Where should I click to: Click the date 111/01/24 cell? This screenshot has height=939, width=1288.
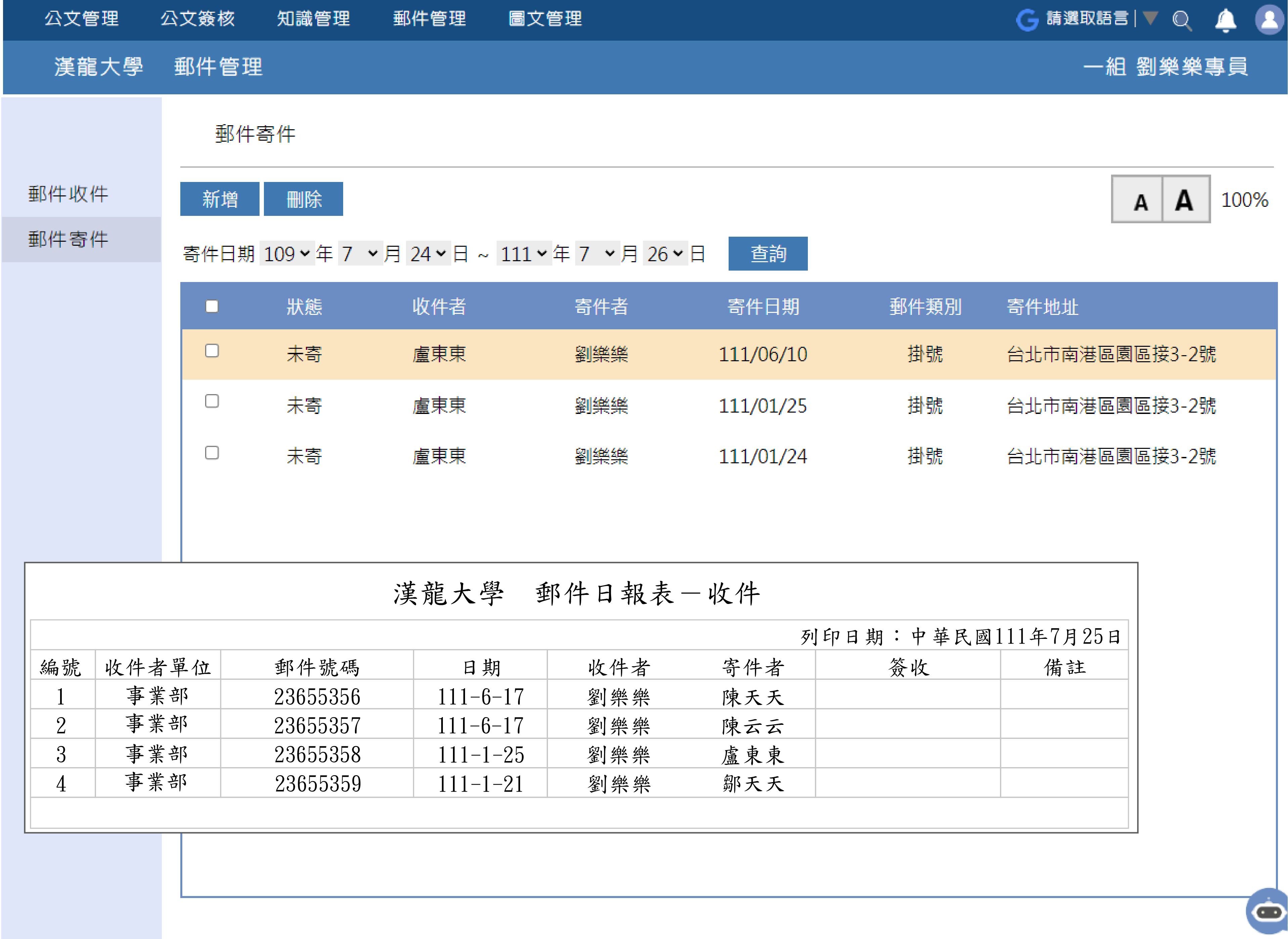click(x=763, y=457)
